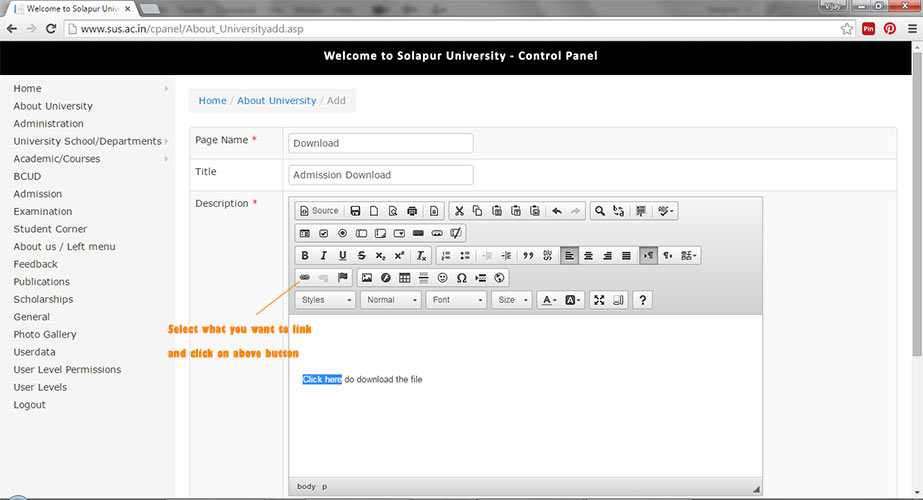Click the Block Quote icon
This screenshot has height=500, width=923.
coord(528,256)
